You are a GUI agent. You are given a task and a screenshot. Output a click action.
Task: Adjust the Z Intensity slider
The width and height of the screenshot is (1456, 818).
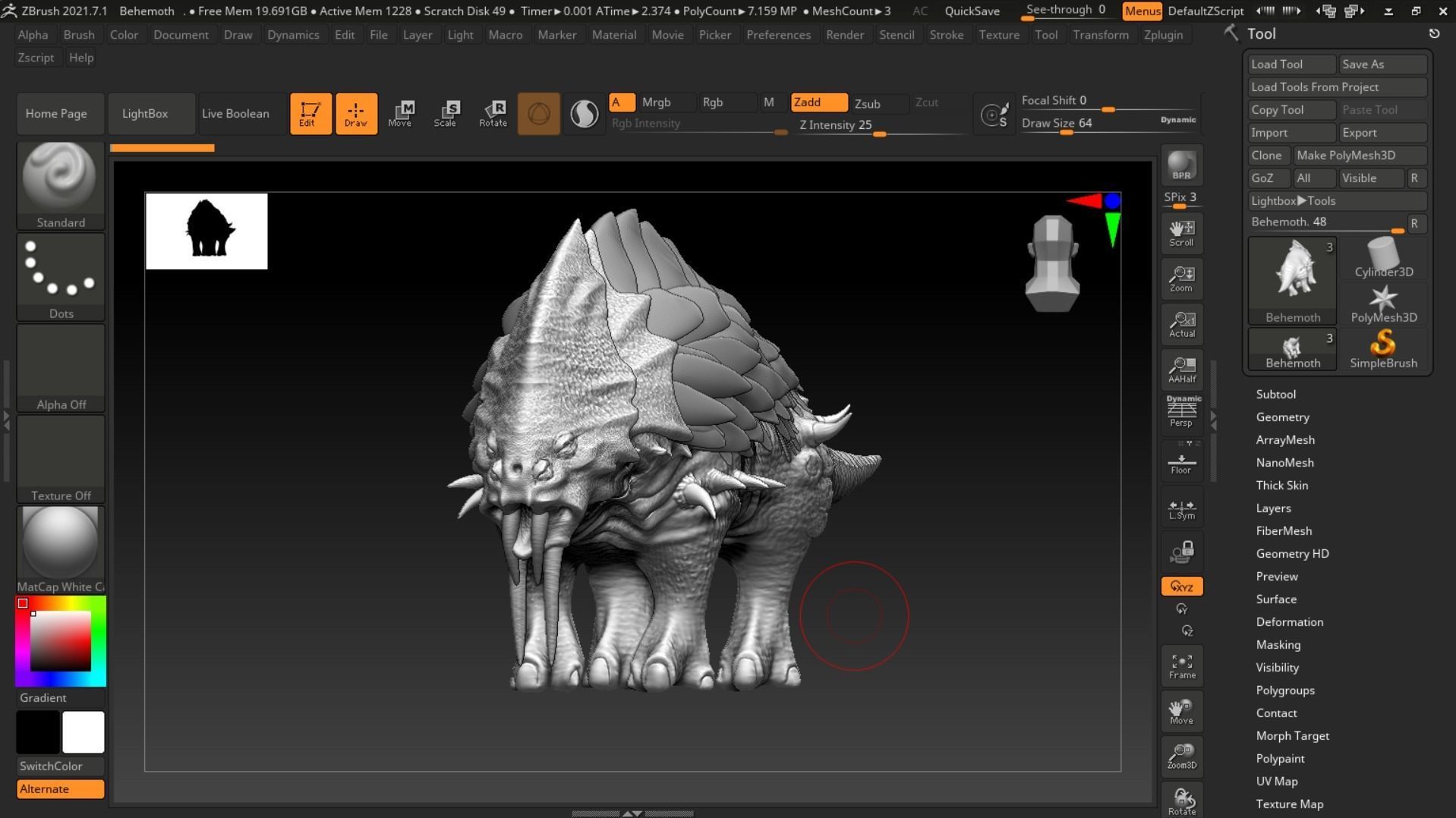coord(881,126)
